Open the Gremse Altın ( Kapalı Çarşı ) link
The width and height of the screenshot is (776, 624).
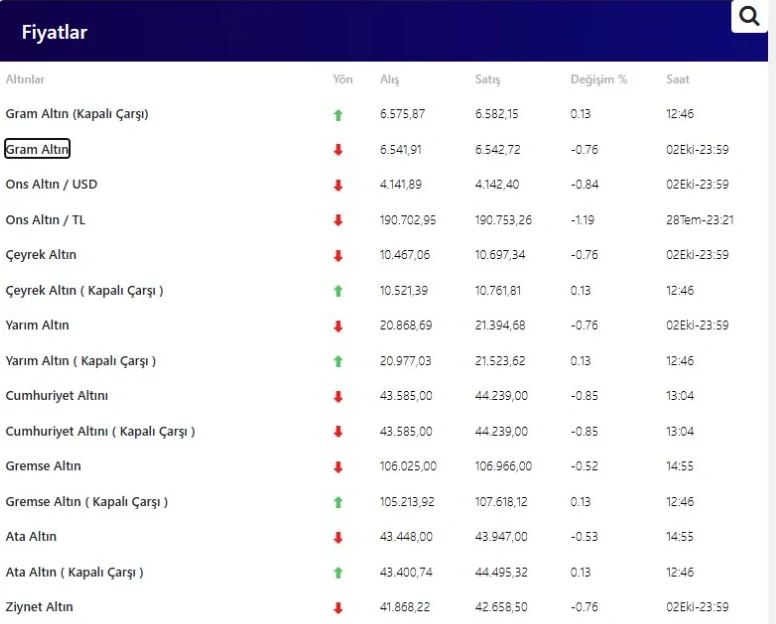coord(87,502)
